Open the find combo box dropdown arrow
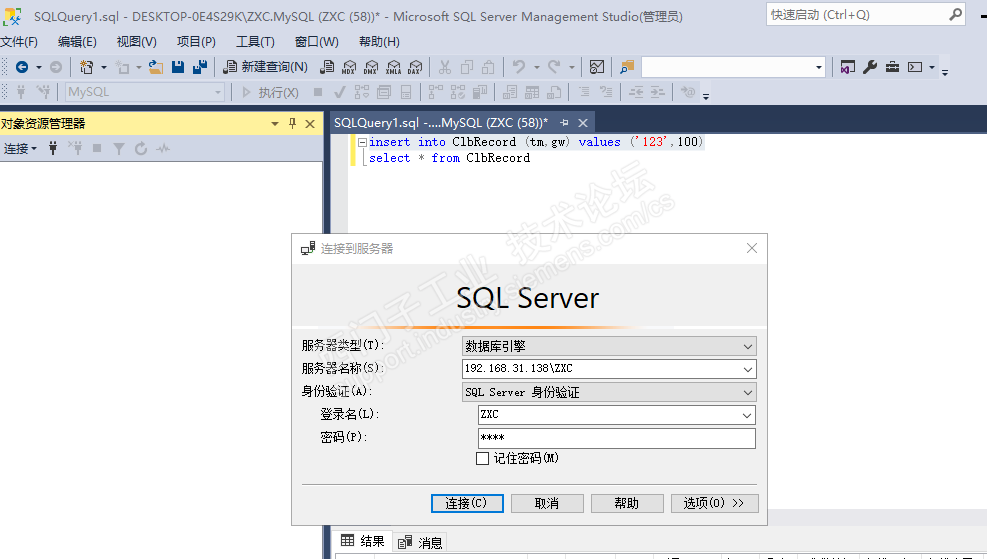The width and height of the screenshot is (987, 559). (818, 67)
